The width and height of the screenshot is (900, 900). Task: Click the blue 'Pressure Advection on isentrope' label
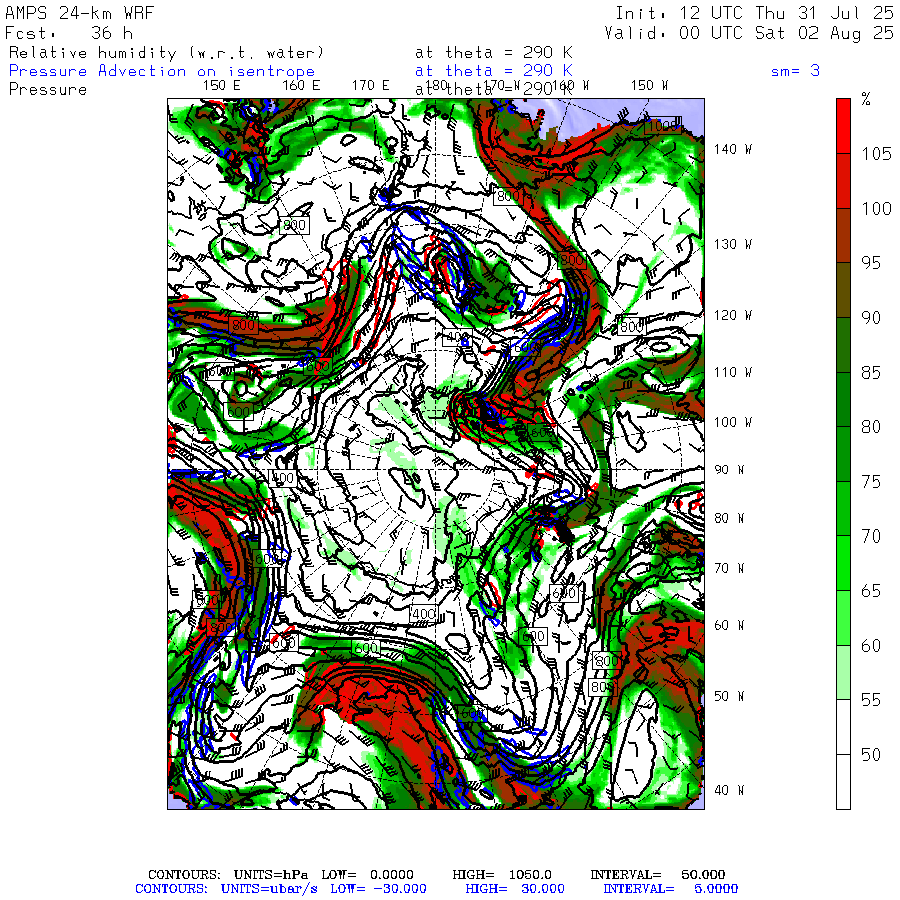pos(162,71)
